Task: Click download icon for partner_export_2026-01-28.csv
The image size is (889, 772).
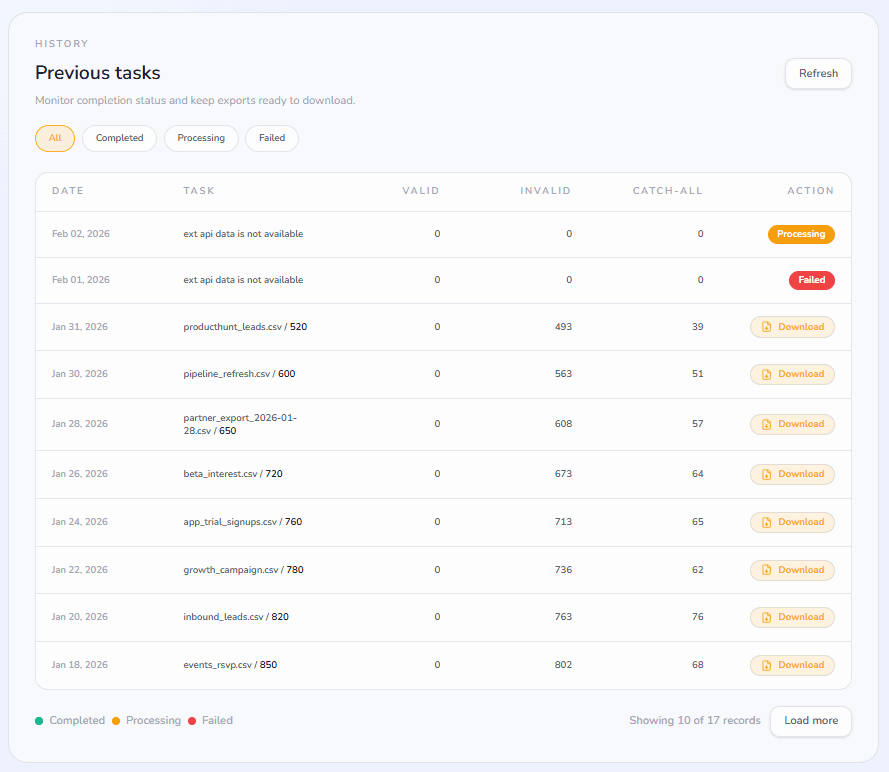Action: (x=767, y=424)
